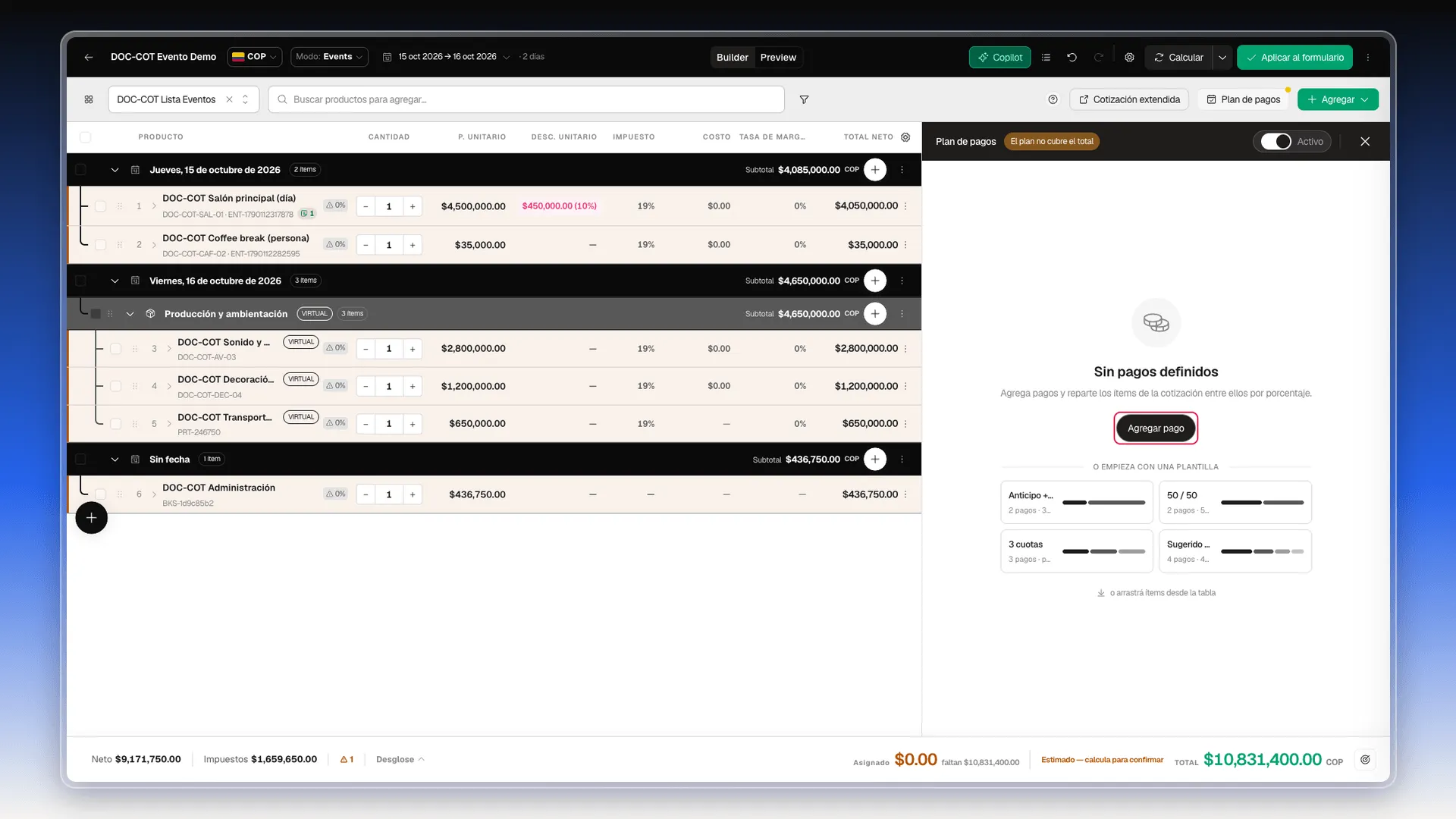Redo the last undone change
1456x819 pixels.
[x=1098, y=57]
